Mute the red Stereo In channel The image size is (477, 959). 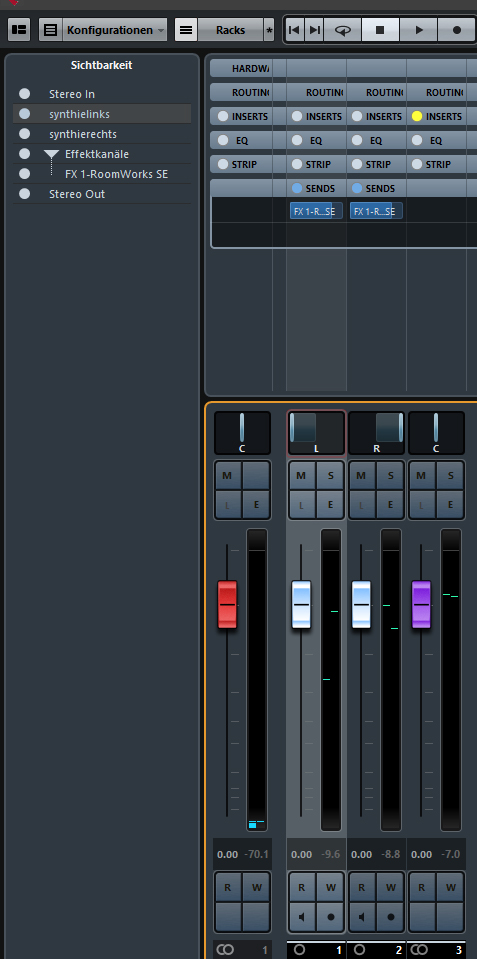(x=227, y=475)
